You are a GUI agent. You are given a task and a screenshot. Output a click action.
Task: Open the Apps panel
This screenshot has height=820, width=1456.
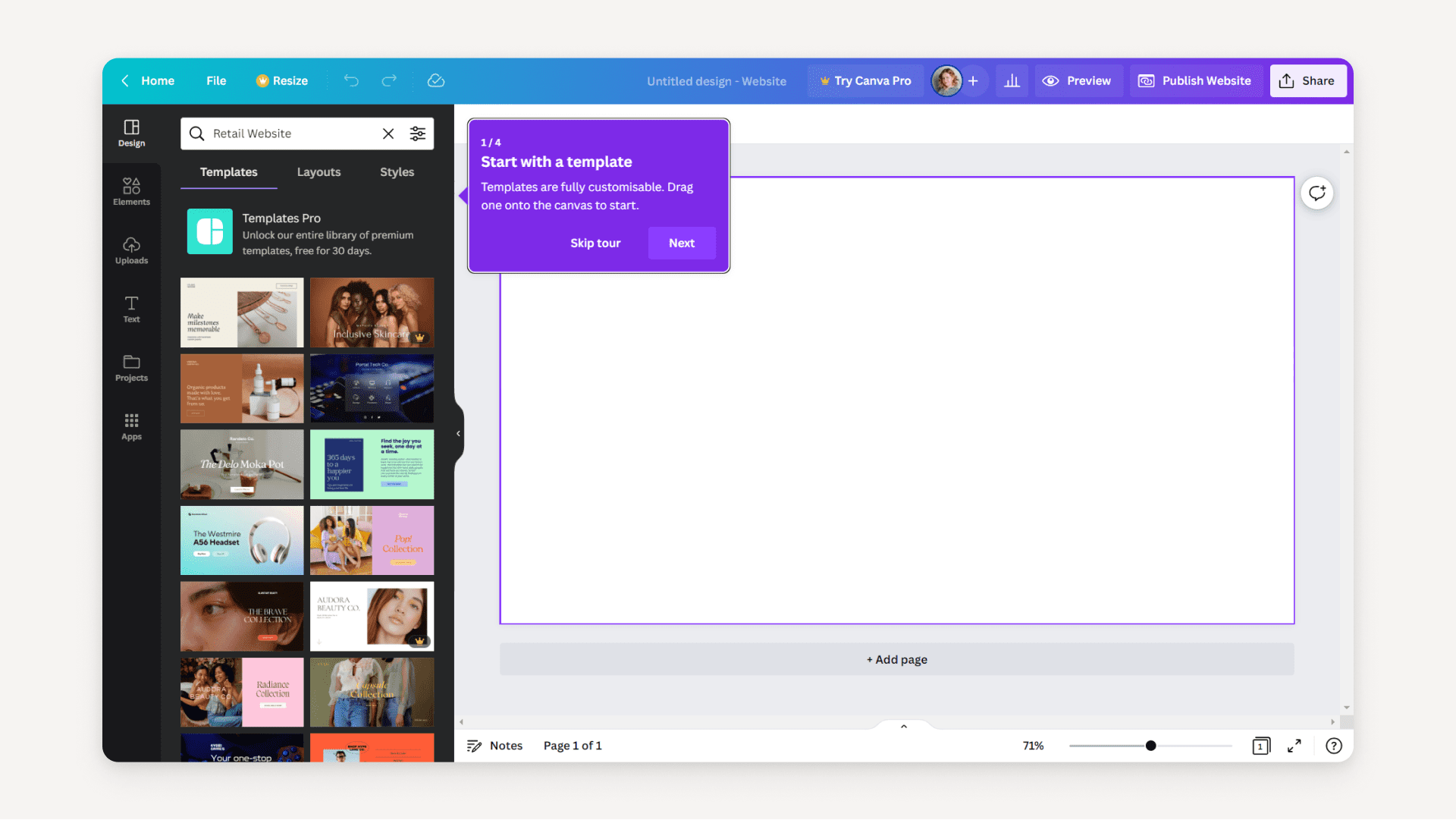tap(131, 426)
